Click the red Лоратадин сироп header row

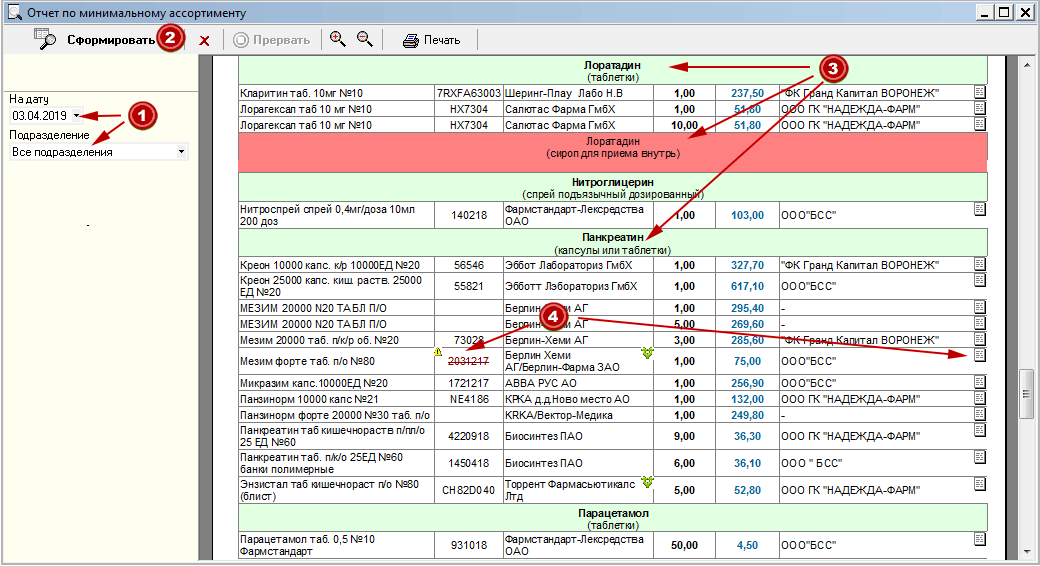pos(612,152)
